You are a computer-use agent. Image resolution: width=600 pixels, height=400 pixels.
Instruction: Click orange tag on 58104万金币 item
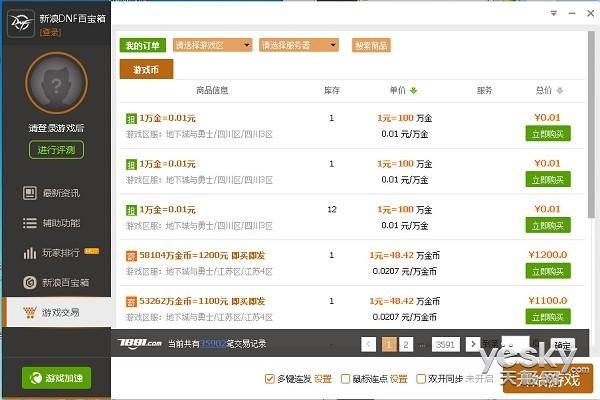click(x=131, y=256)
